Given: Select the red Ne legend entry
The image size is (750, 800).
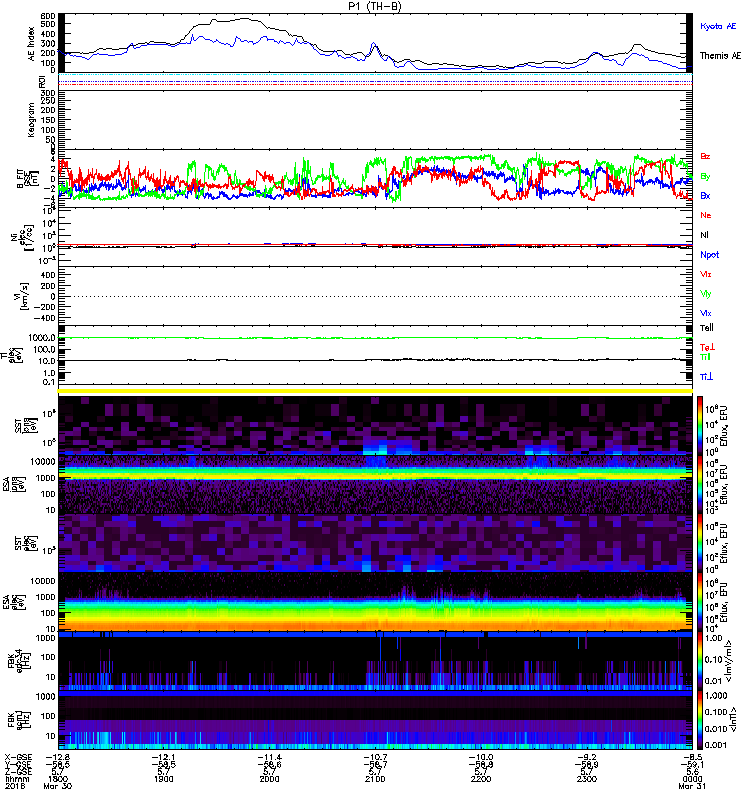Looking at the screenshot, I should point(706,215).
